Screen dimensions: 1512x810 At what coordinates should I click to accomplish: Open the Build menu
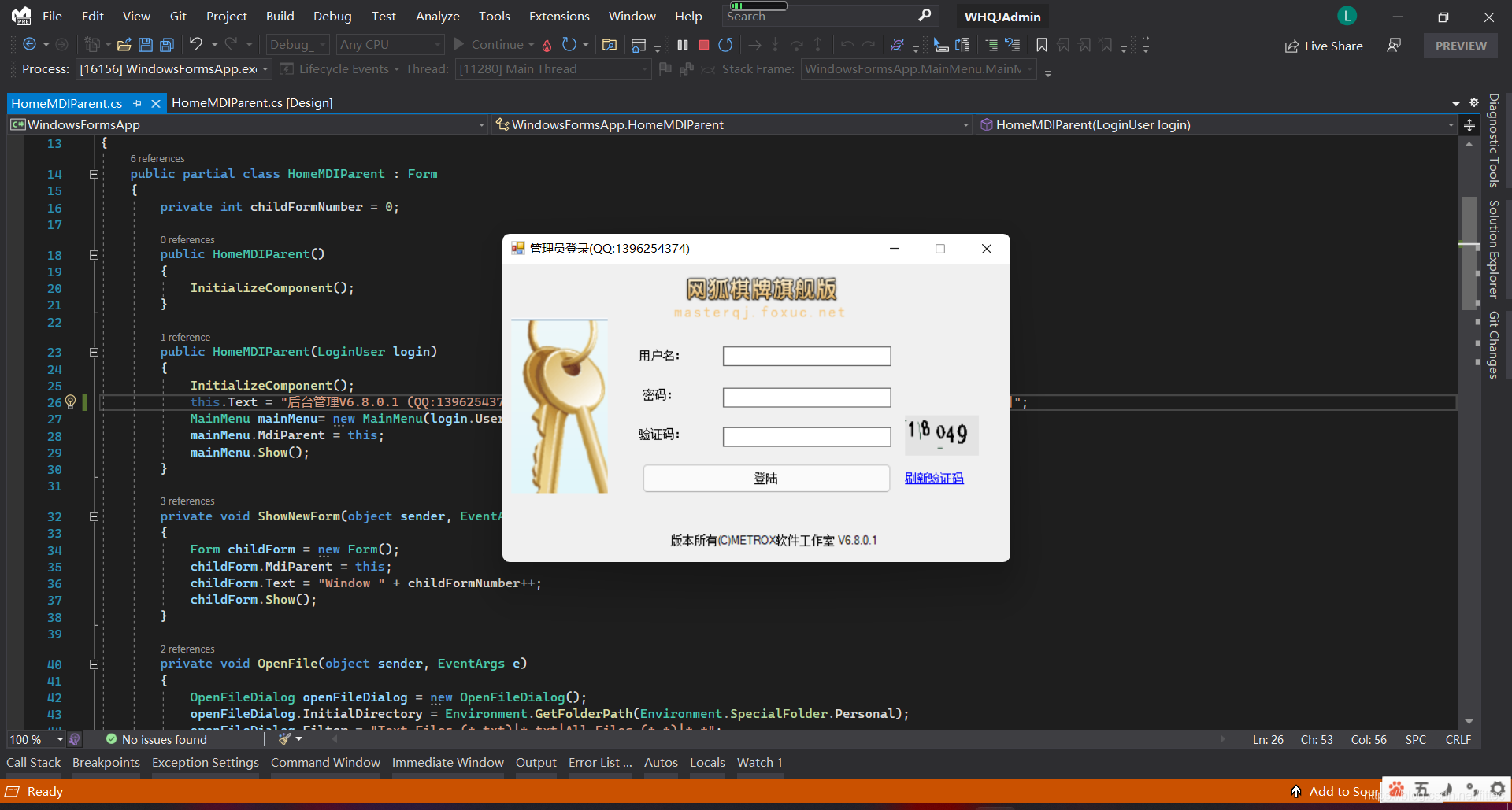click(x=280, y=16)
